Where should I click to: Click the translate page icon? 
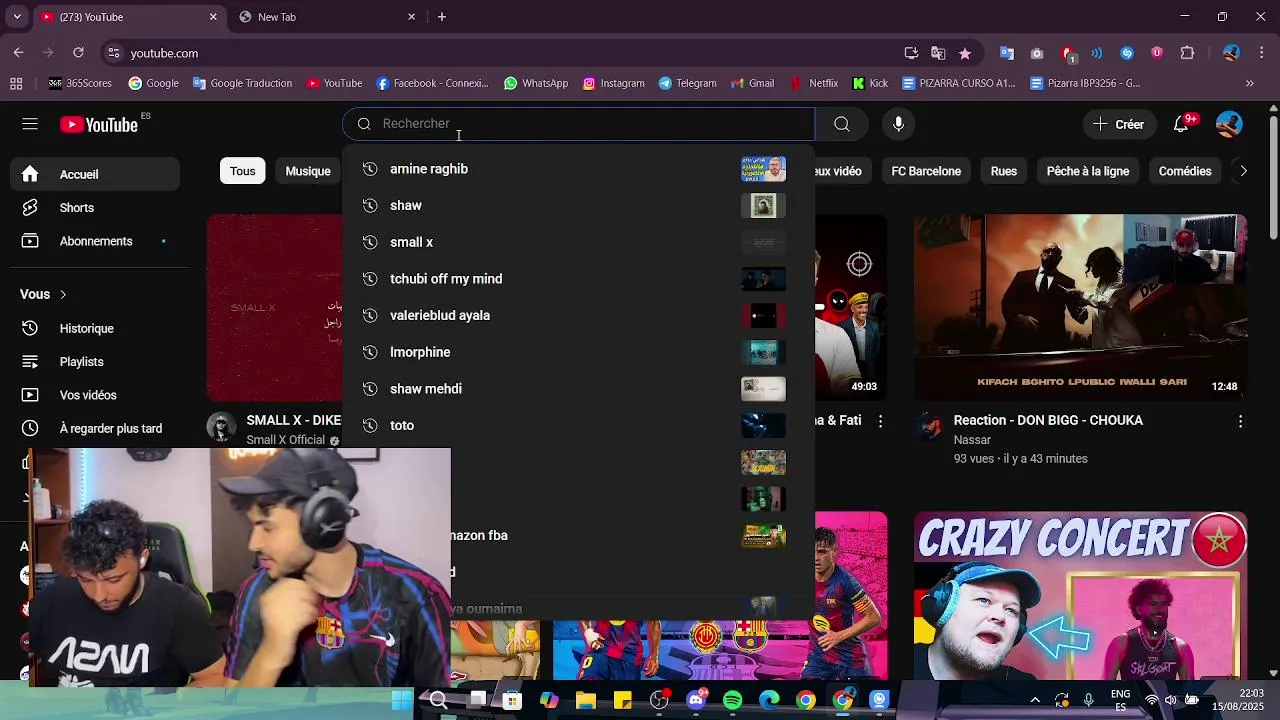938,53
